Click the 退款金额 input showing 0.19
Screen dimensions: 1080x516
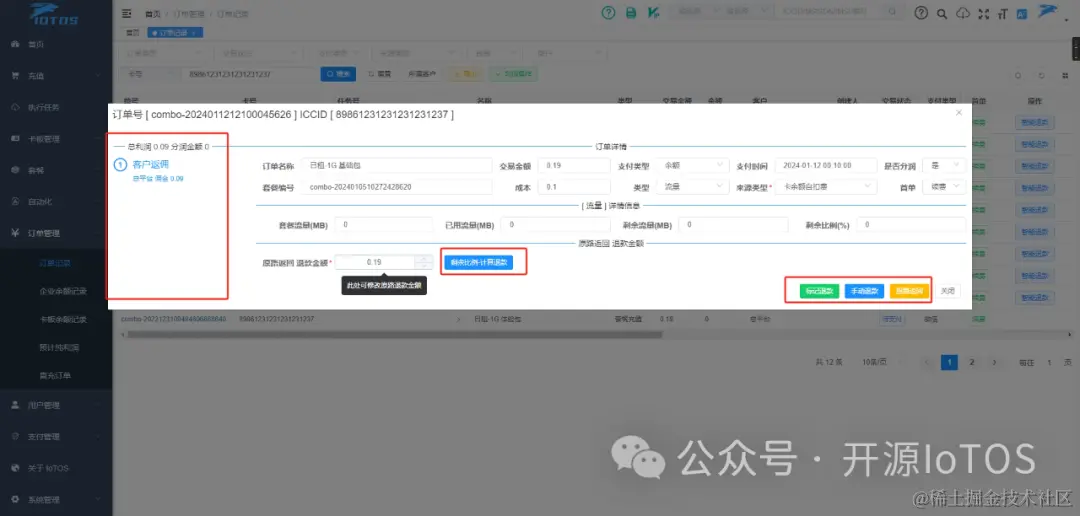pyautogui.click(x=375, y=262)
